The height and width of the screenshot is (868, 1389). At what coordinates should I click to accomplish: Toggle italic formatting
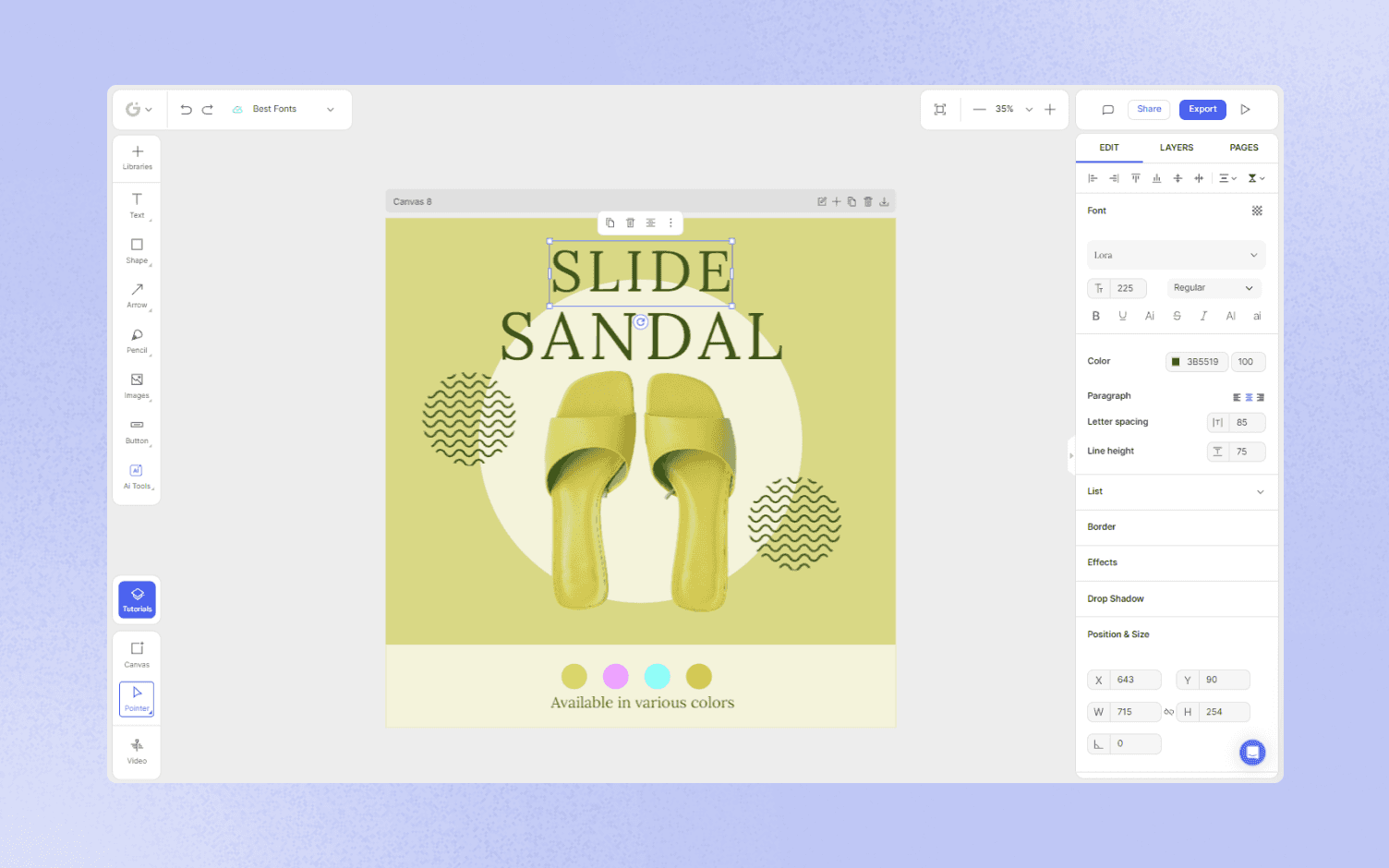point(1203,316)
